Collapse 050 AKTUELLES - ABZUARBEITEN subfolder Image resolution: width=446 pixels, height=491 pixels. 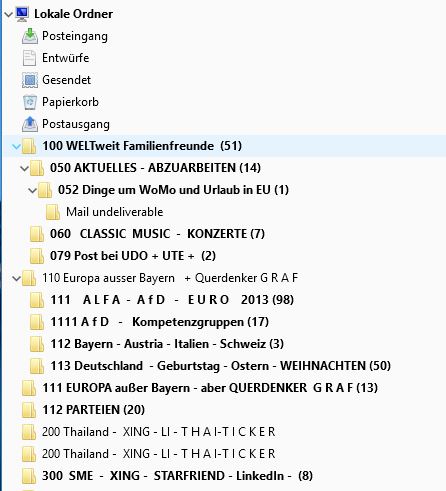tap(24, 168)
